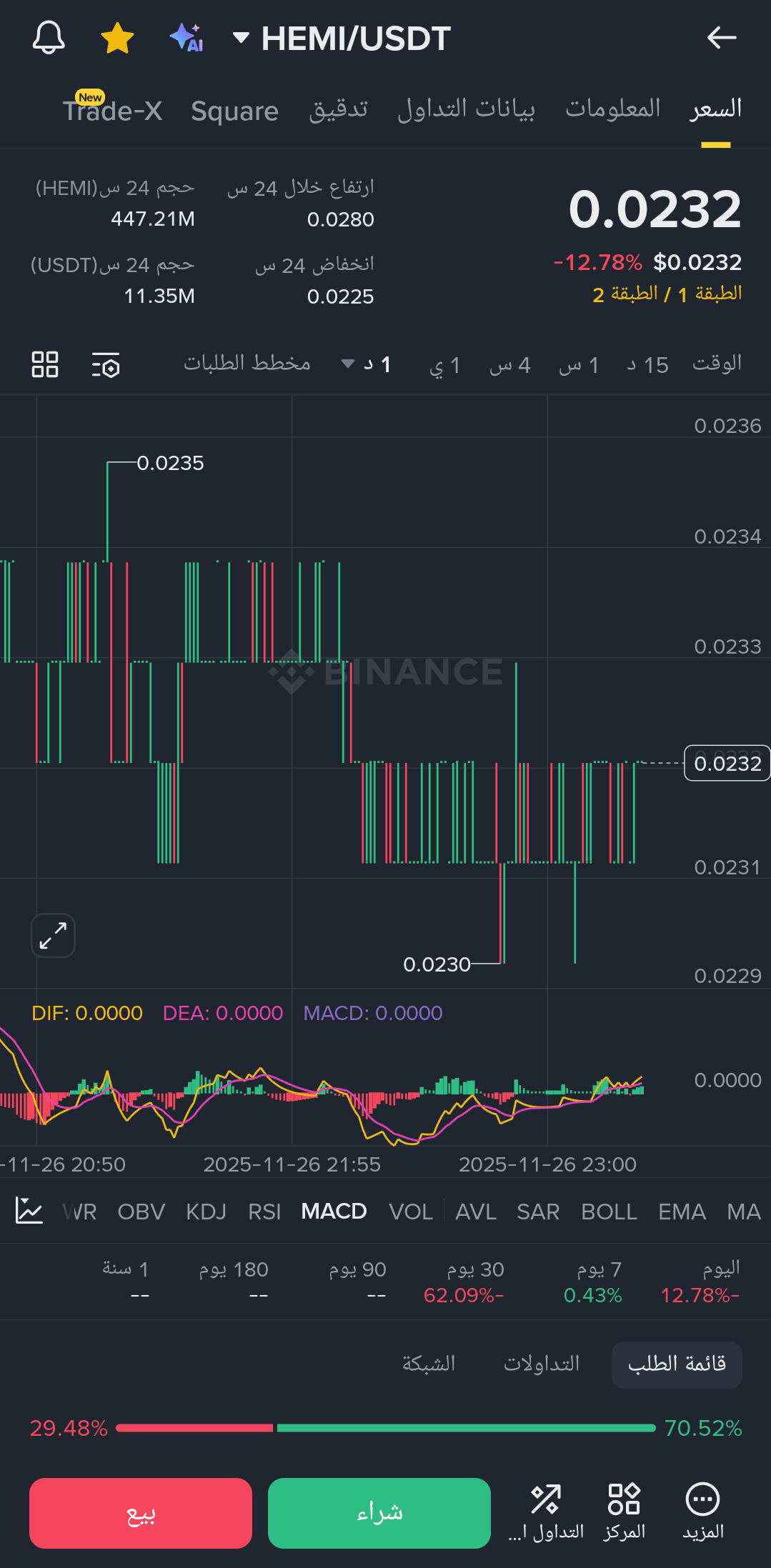Open indicators chart-line icon
This screenshot has width=771, height=1568.
pyautogui.click(x=29, y=1211)
